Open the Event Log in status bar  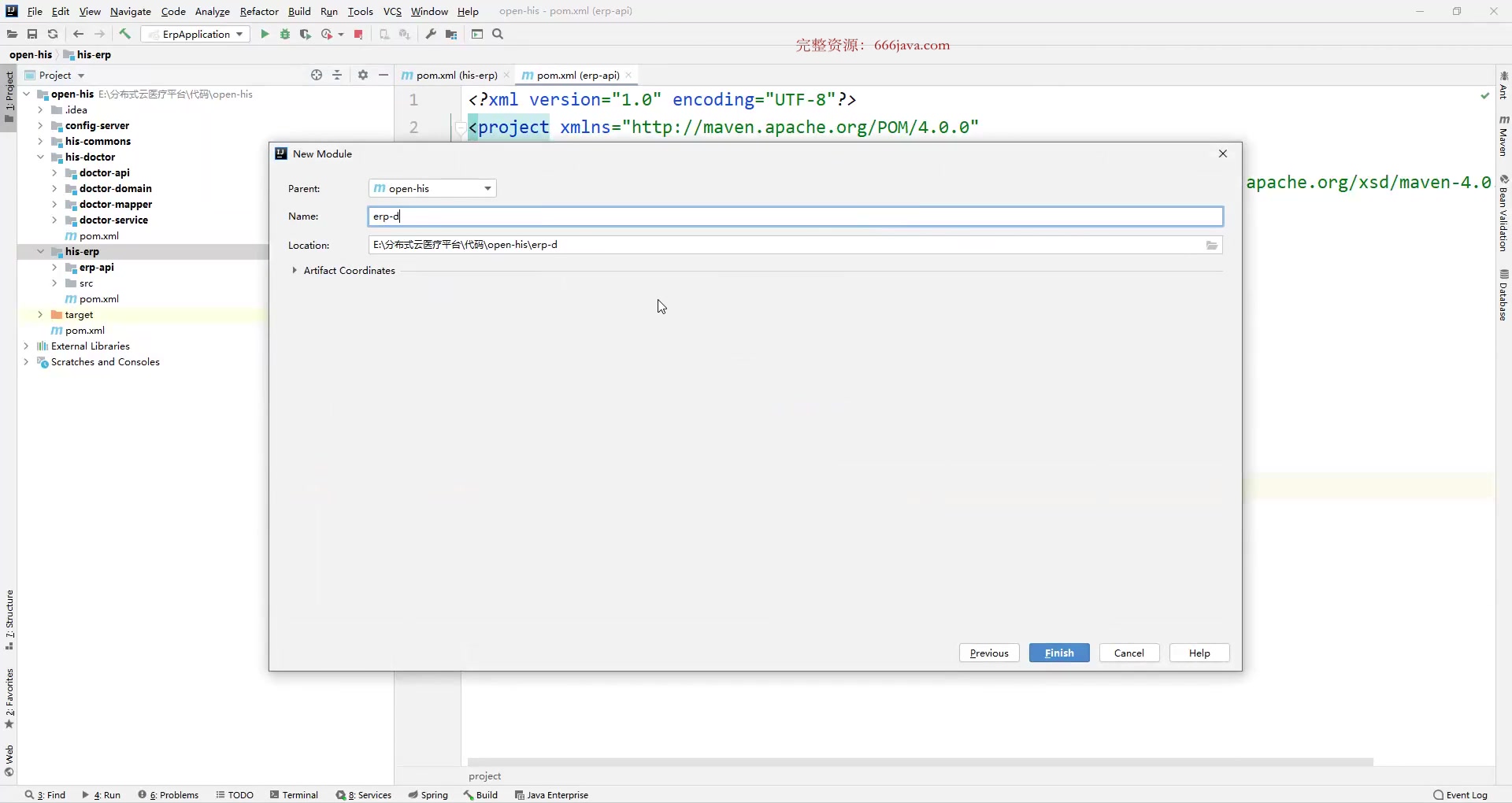tap(1461, 794)
